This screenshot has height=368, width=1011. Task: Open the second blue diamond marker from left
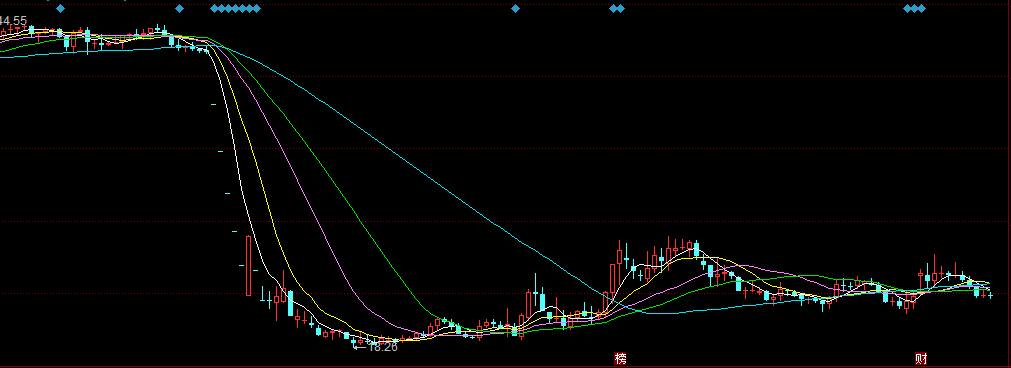click(x=180, y=8)
